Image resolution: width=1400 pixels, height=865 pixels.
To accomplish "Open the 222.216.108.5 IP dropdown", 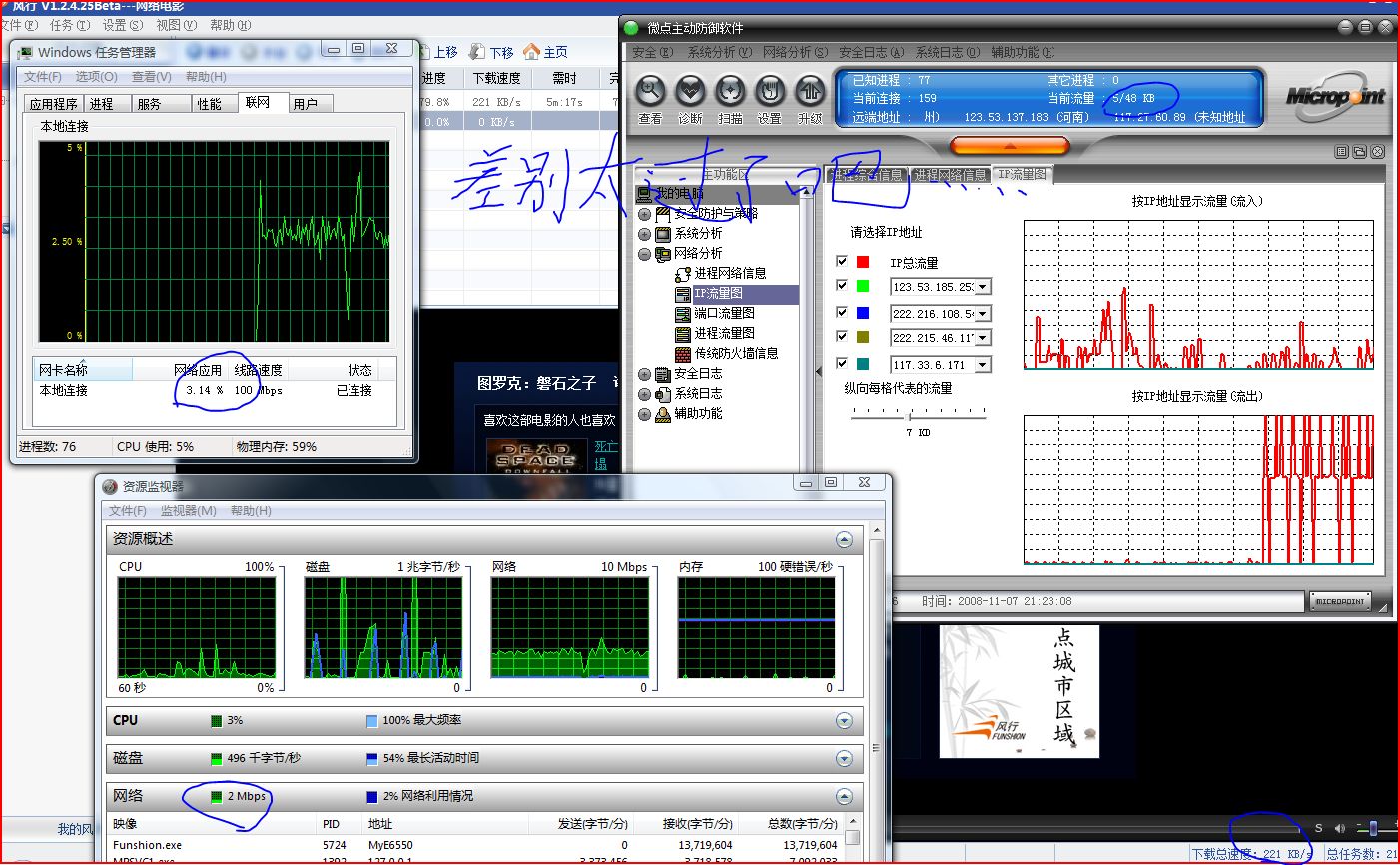I will [983, 313].
